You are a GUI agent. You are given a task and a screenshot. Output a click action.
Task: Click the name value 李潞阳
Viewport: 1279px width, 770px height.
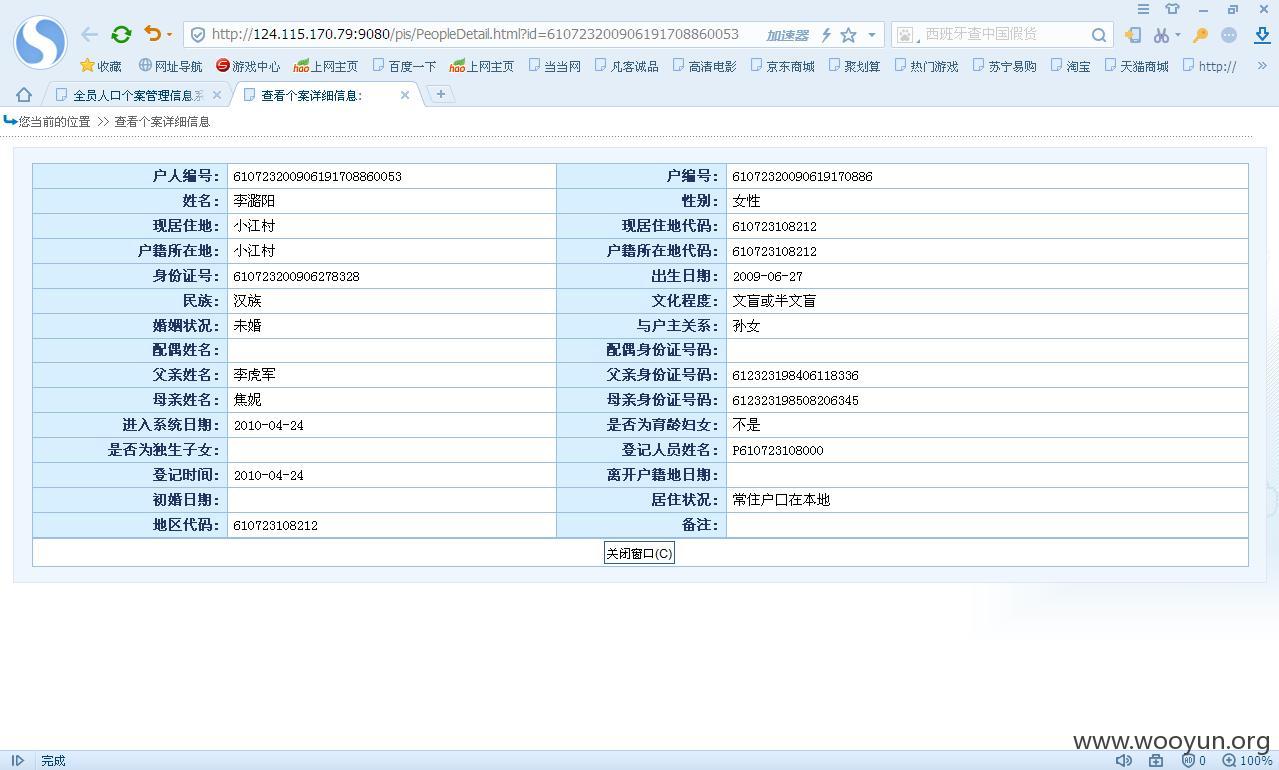254,201
